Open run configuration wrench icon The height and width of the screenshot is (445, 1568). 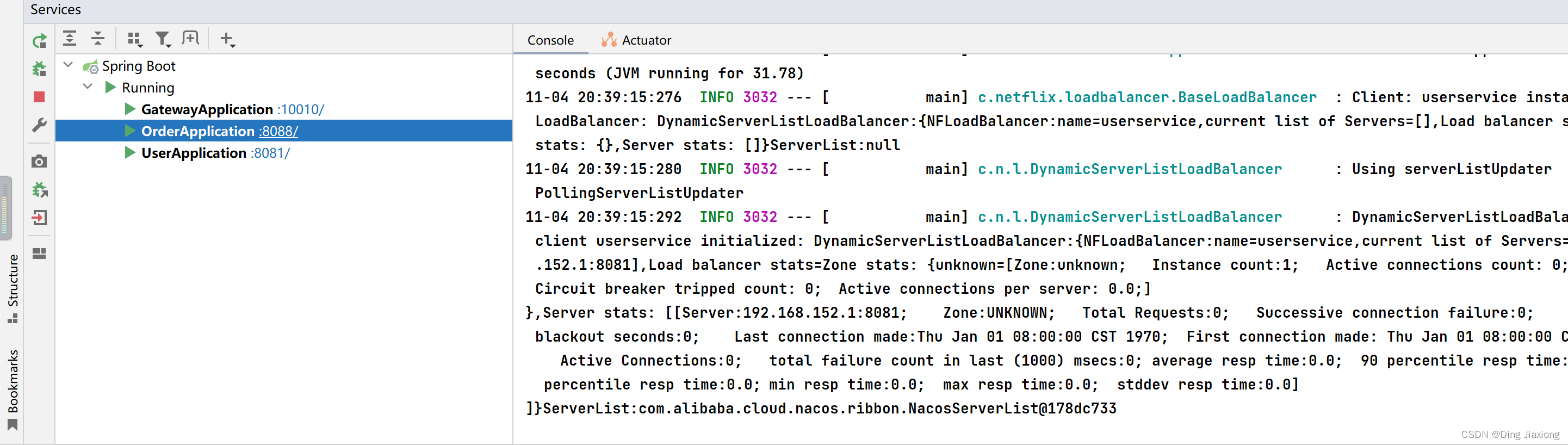coord(40,125)
